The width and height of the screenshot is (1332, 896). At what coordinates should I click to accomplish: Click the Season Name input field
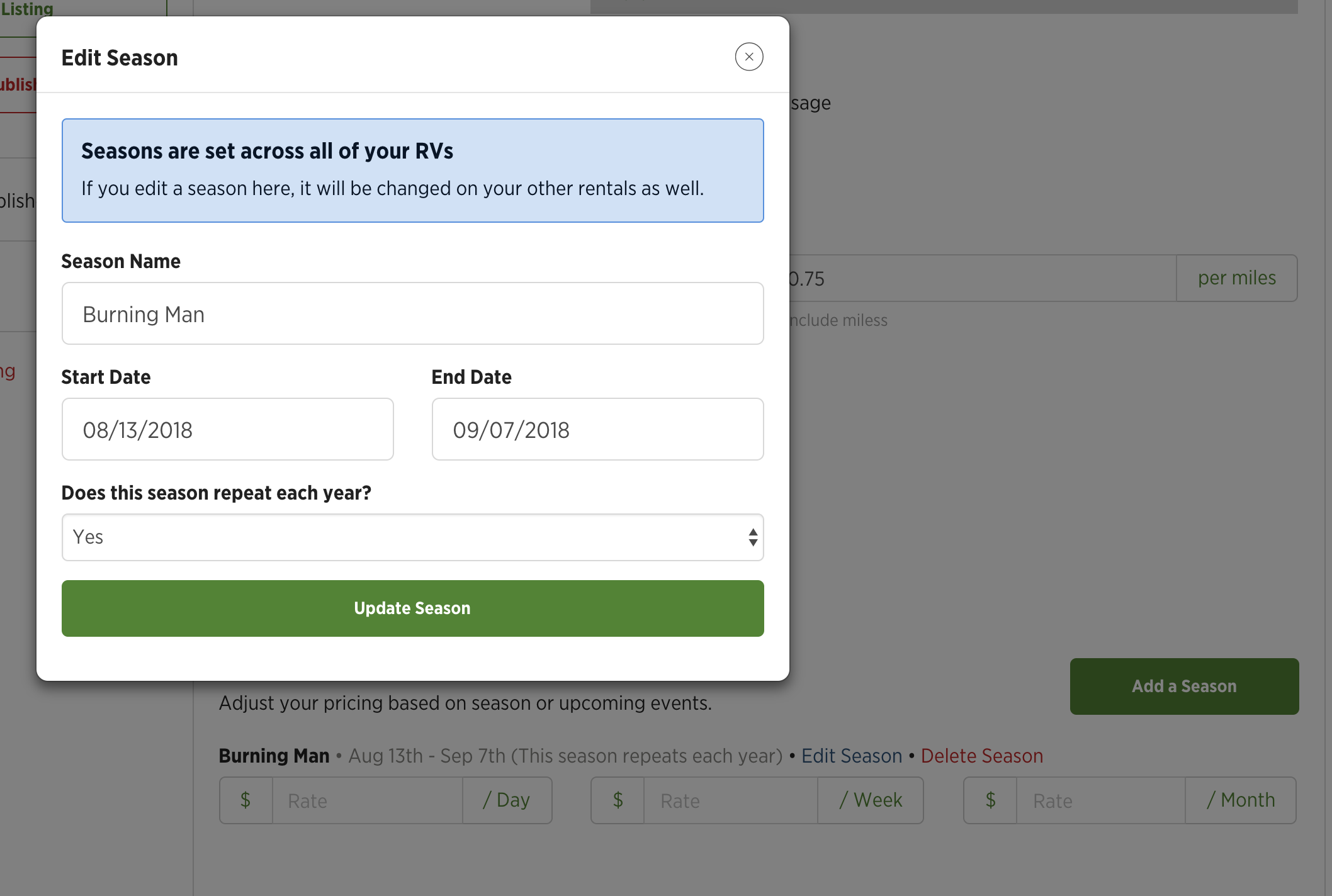(413, 313)
